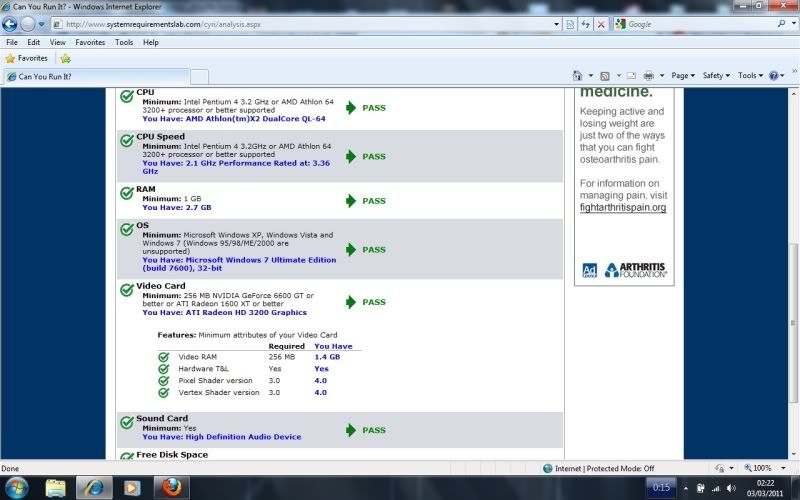Viewport: 800px width, 500px height.
Task: Open the Tools menu in menu bar
Action: pyautogui.click(x=124, y=42)
